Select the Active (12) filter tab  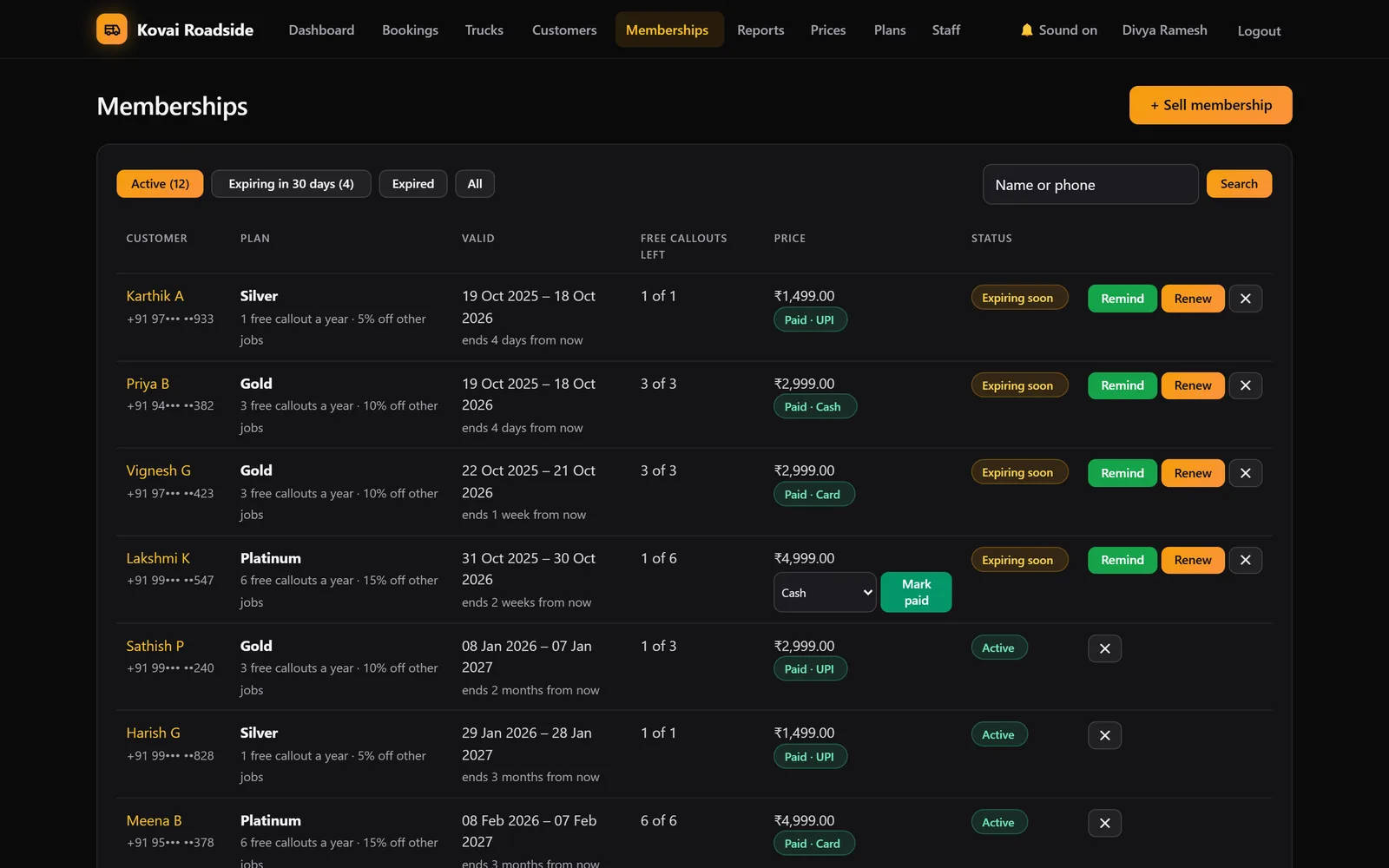[160, 184]
